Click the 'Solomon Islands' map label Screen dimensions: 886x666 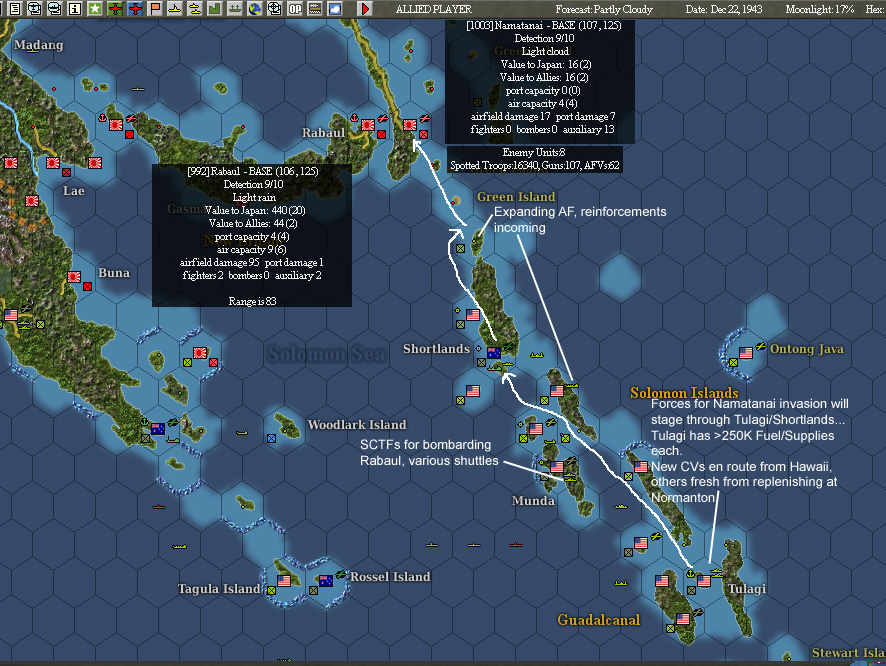684,392
